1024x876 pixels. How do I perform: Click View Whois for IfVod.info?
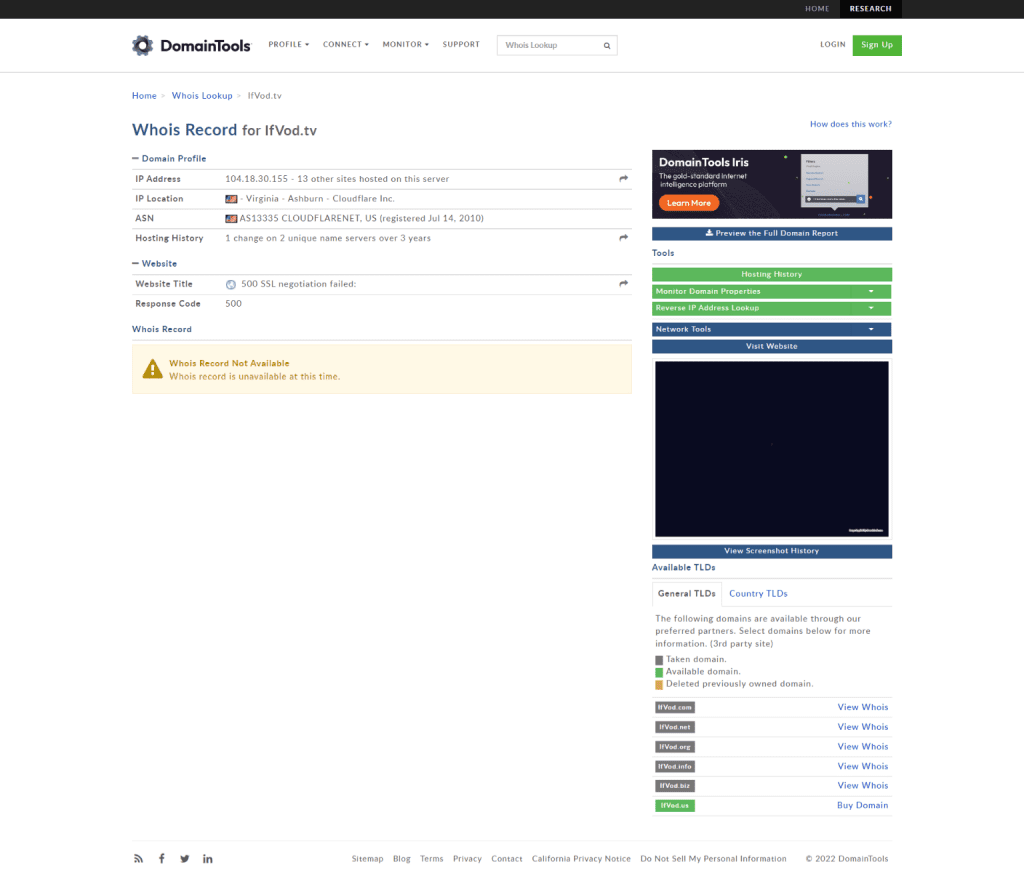863,766
